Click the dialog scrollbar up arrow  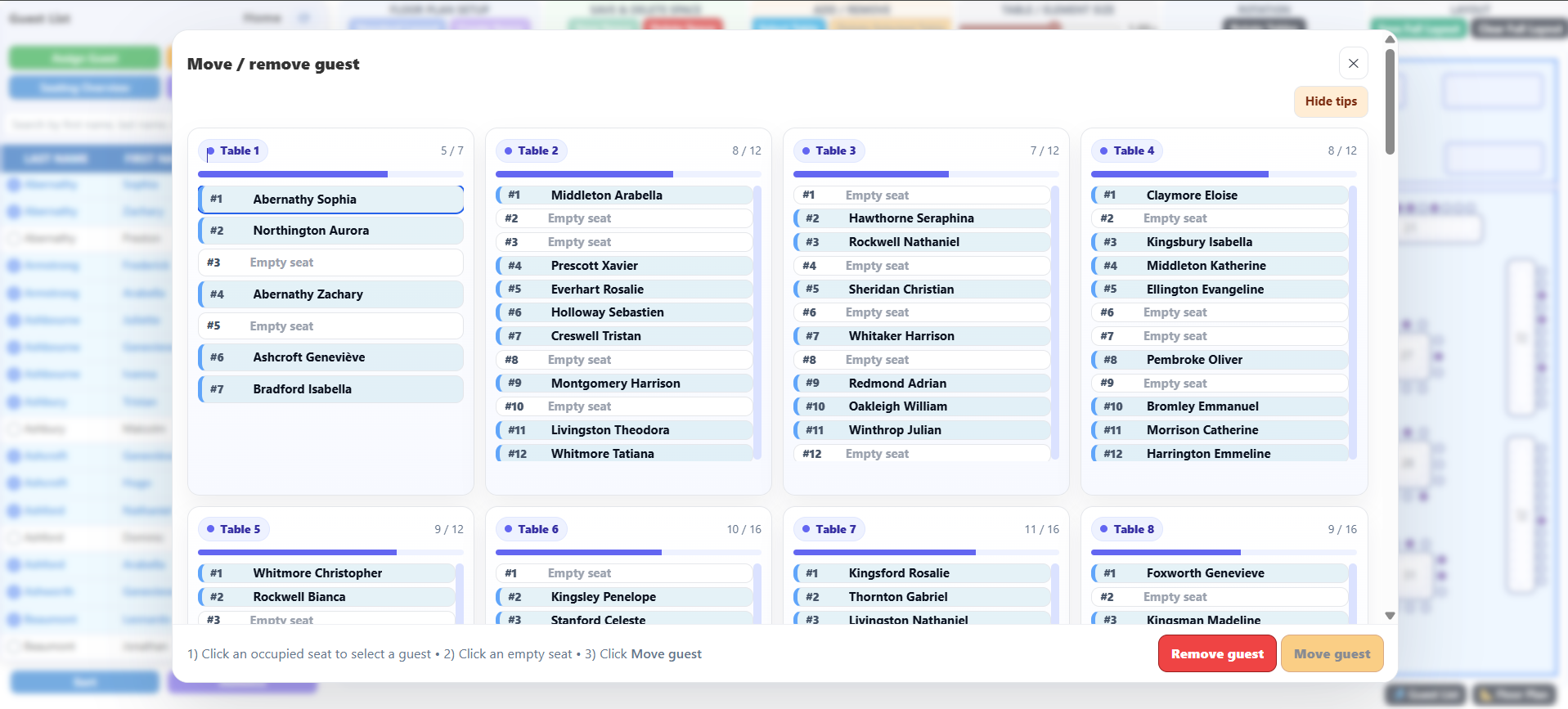[1390, 39]
